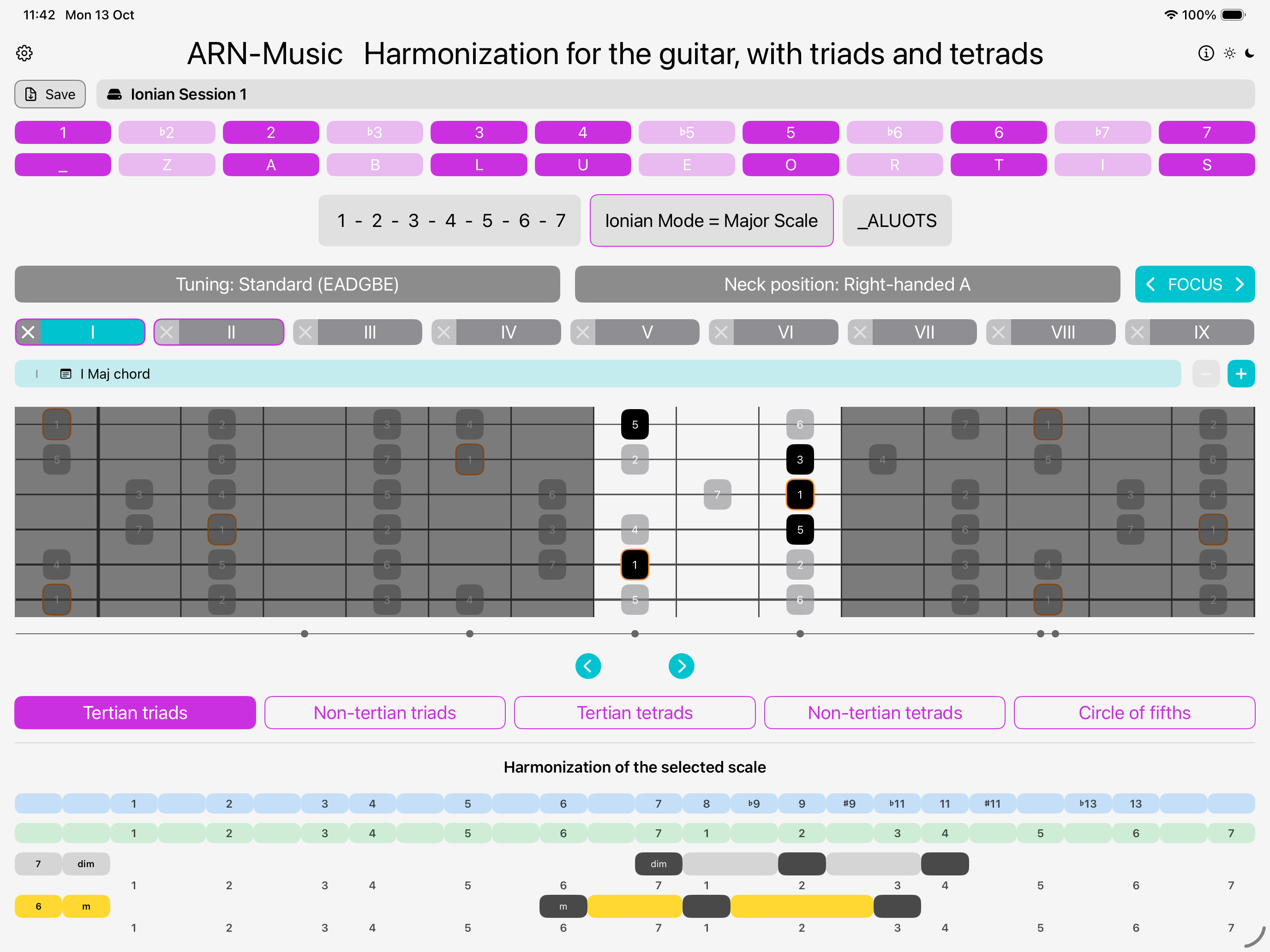Open the Tuning: Standard (EADGBE) selector

pos(287,284)
